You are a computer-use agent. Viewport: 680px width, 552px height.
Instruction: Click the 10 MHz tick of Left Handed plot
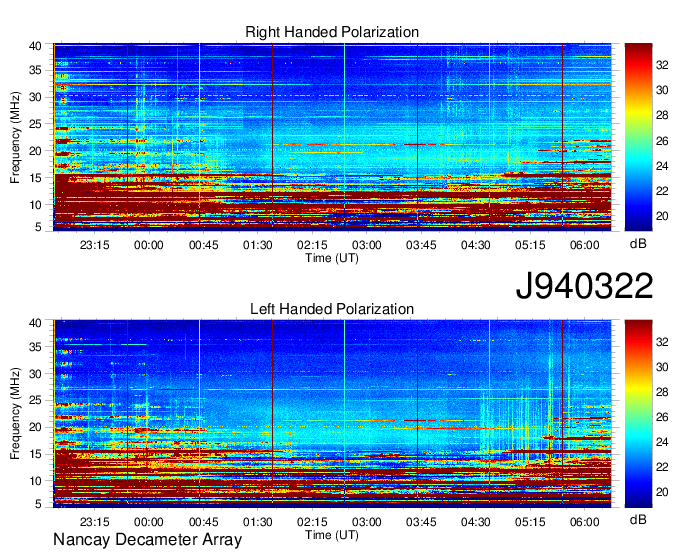[x=35, y=481]
